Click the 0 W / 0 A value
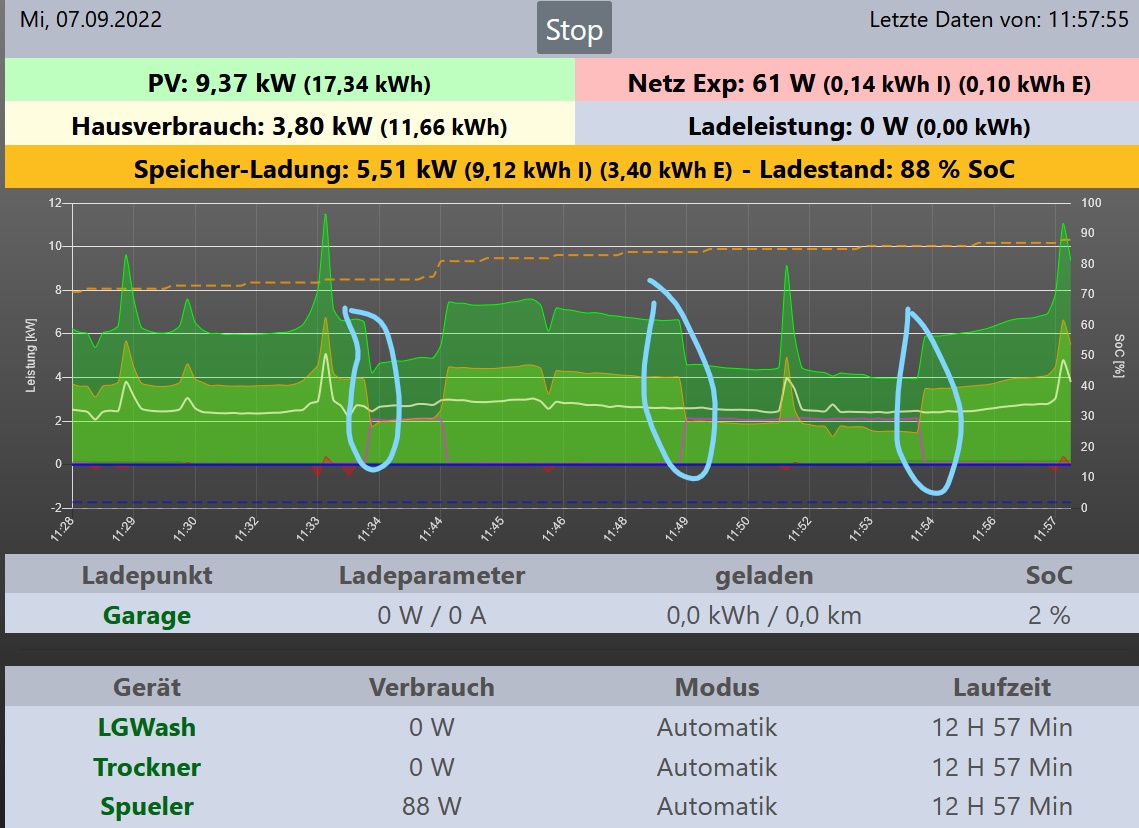 (x=431, y=615)
